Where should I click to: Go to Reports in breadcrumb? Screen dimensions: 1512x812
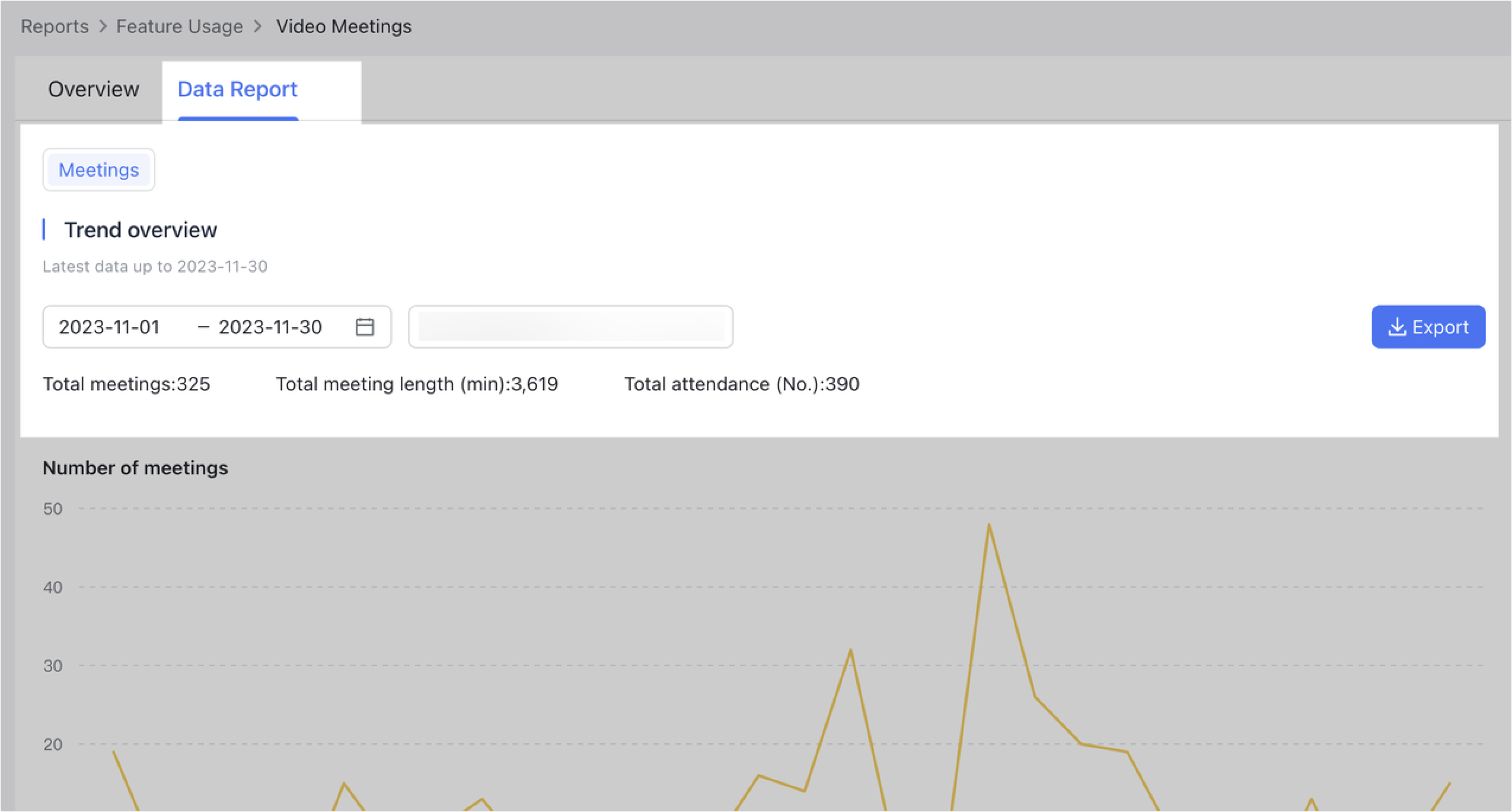[x=55, y=27]
